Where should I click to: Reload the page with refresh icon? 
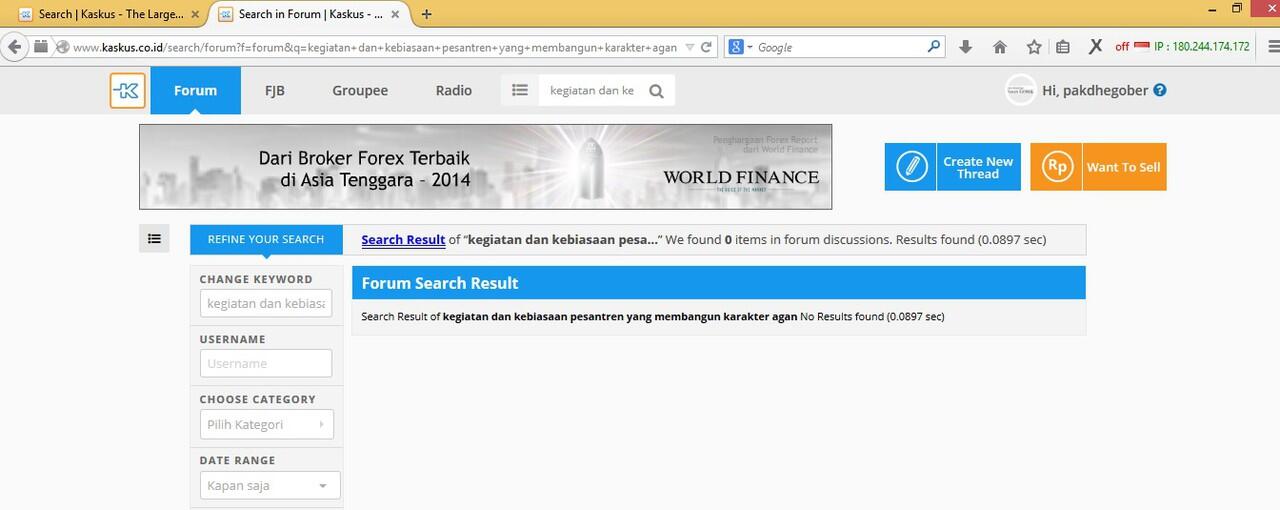point(706,47)
